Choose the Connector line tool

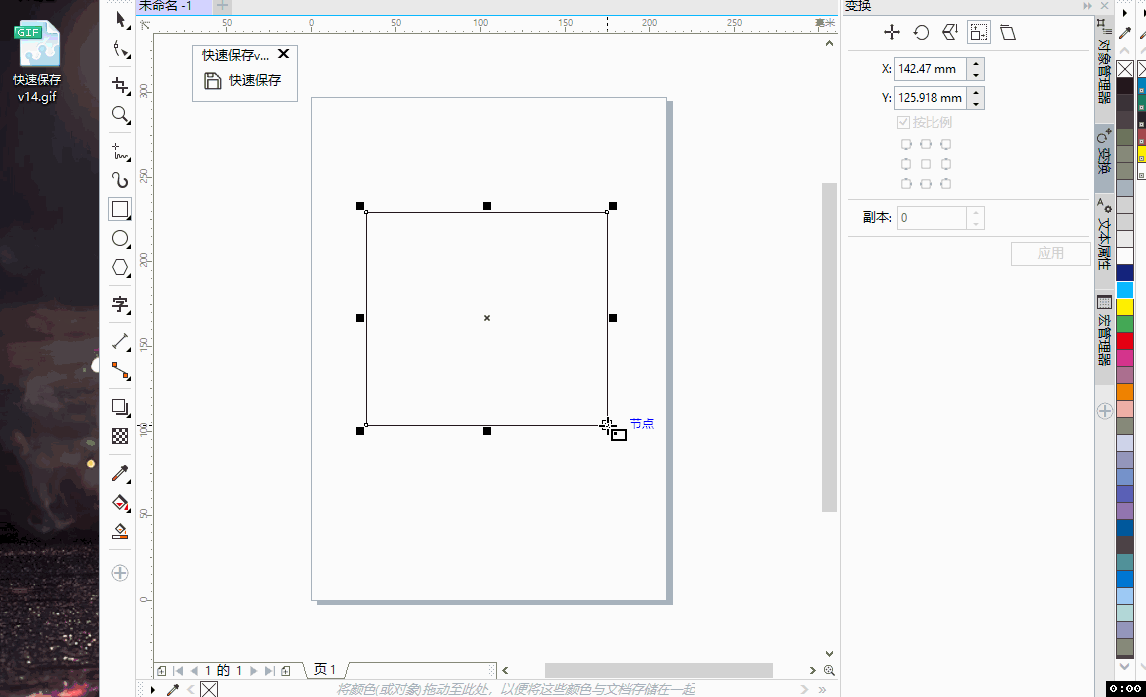[121, 371]
